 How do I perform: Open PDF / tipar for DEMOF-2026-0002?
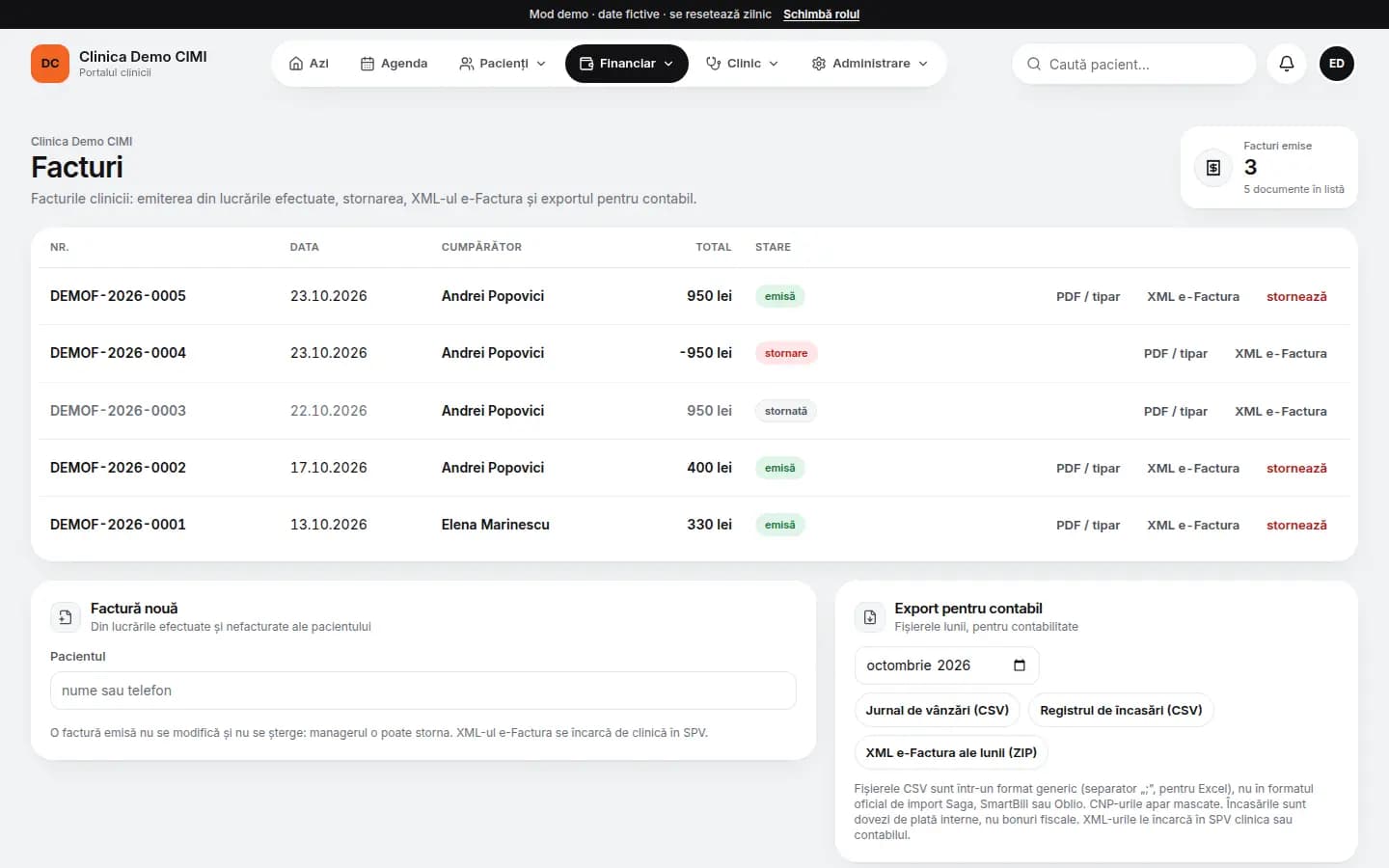pos(1088,469)
